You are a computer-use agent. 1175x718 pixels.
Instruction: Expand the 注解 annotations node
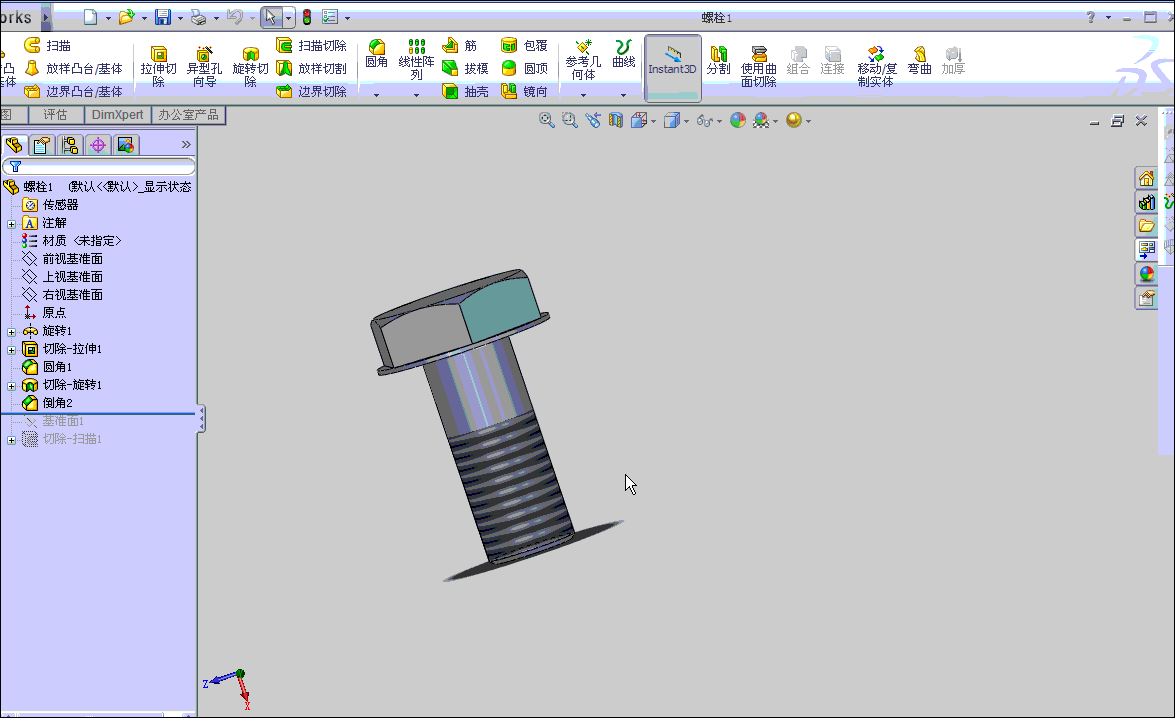(11, 224)
